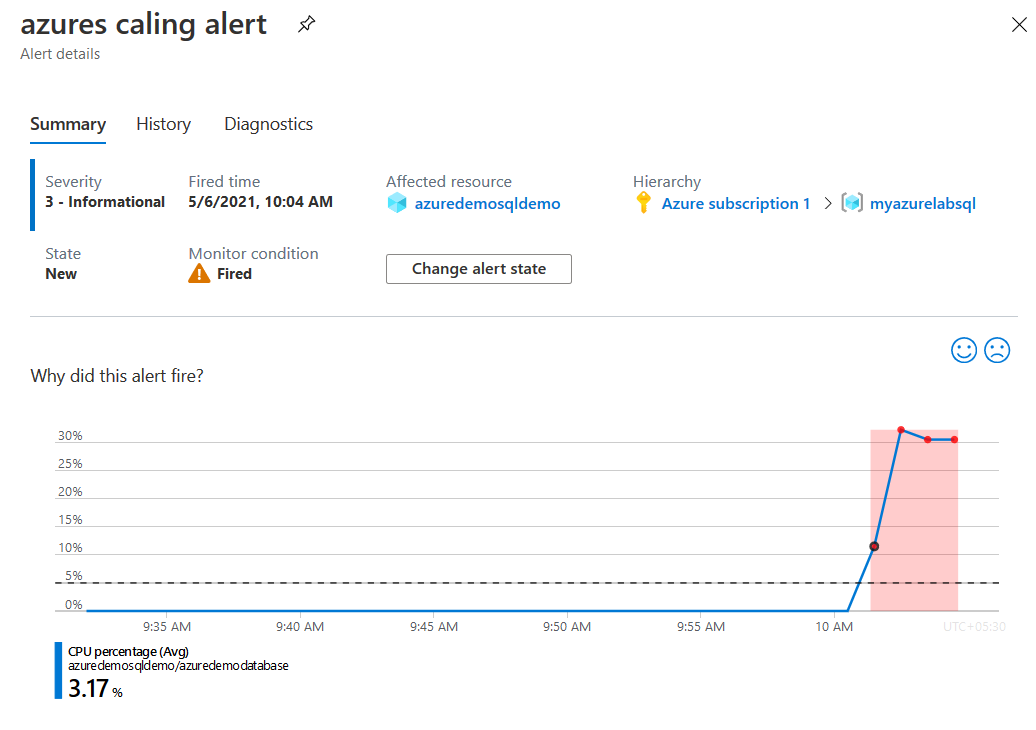
Task: Close the alert details panel
Action: (1019, 25)
